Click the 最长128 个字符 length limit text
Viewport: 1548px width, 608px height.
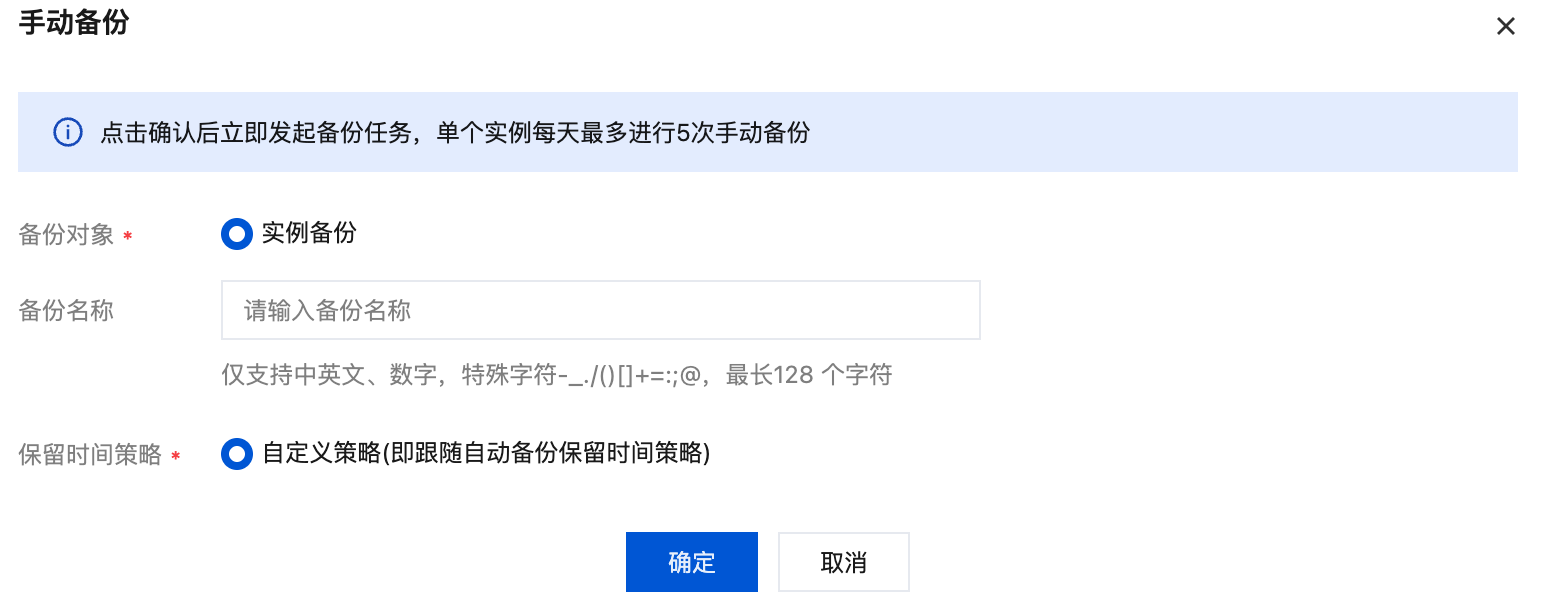[x=808, y=376]
